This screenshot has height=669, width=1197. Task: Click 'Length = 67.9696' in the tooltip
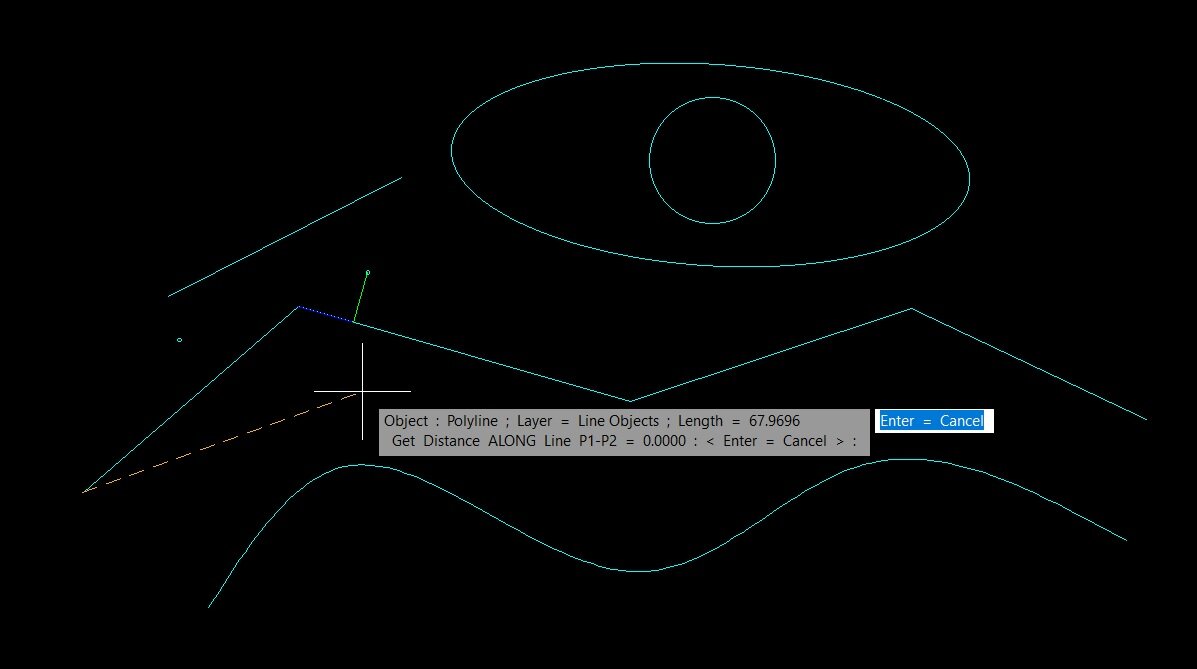click(x=738, y=421)
